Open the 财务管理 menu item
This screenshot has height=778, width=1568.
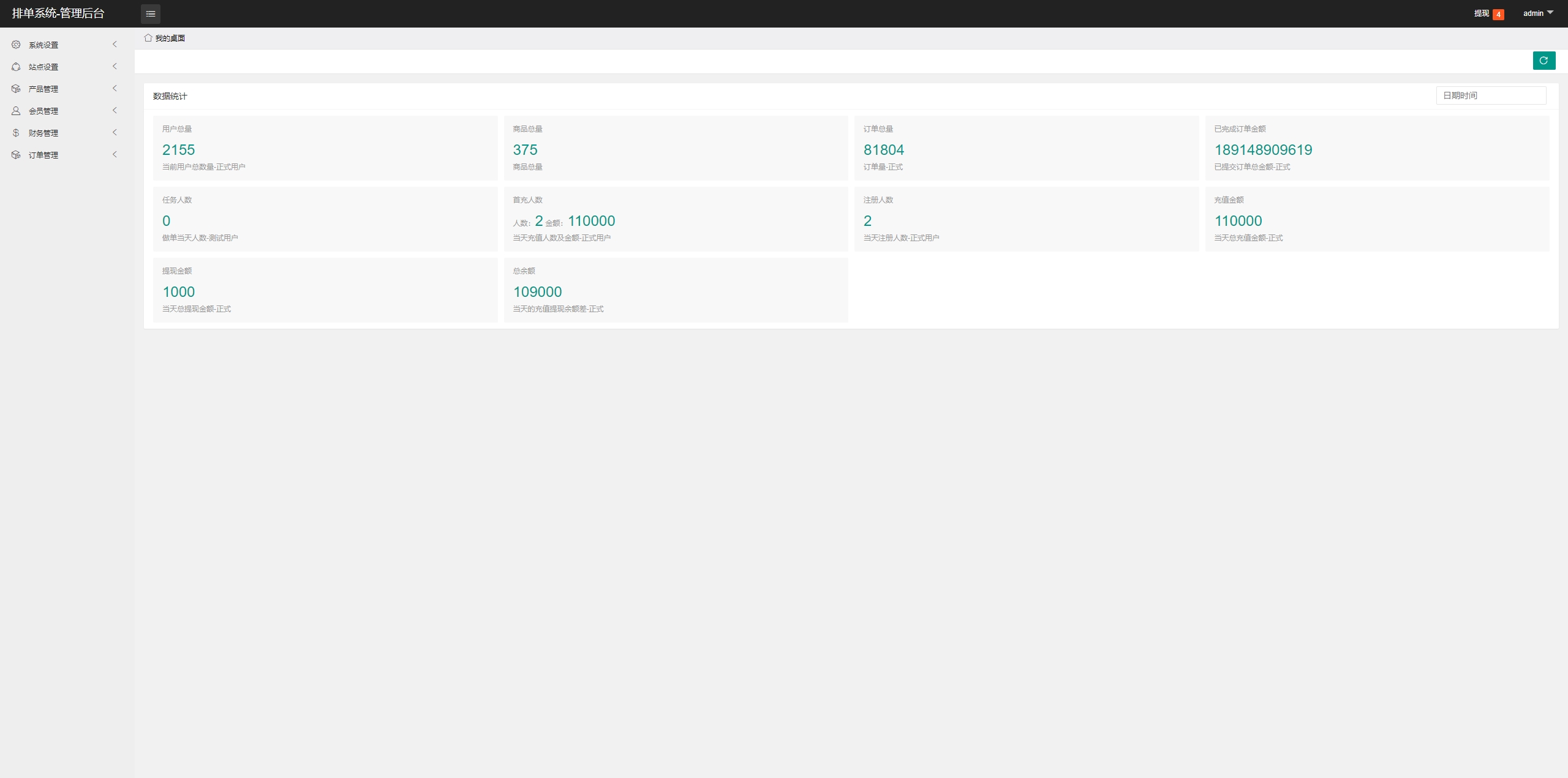43,133
